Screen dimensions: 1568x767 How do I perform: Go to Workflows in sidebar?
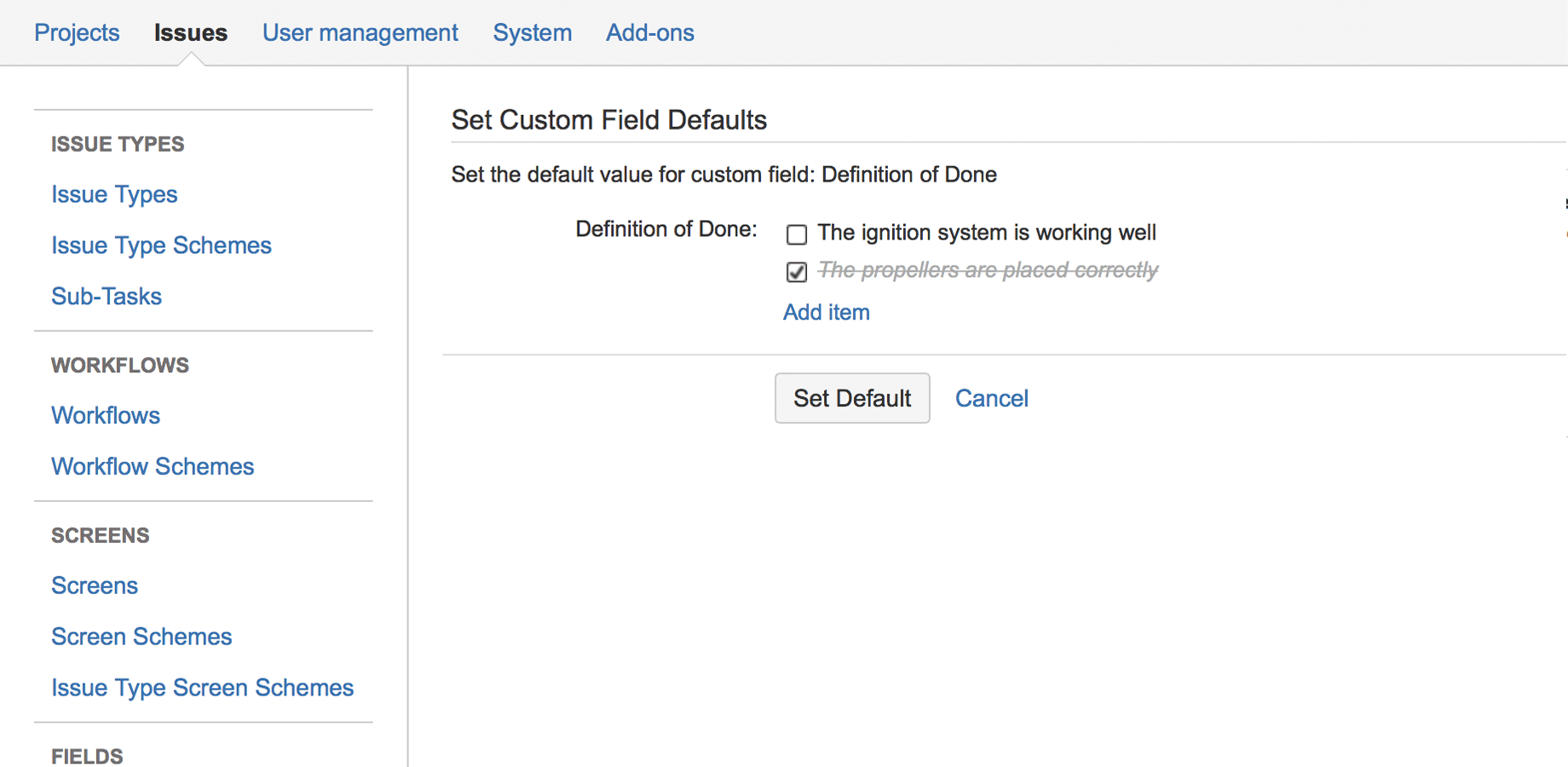tap(106, 415)
